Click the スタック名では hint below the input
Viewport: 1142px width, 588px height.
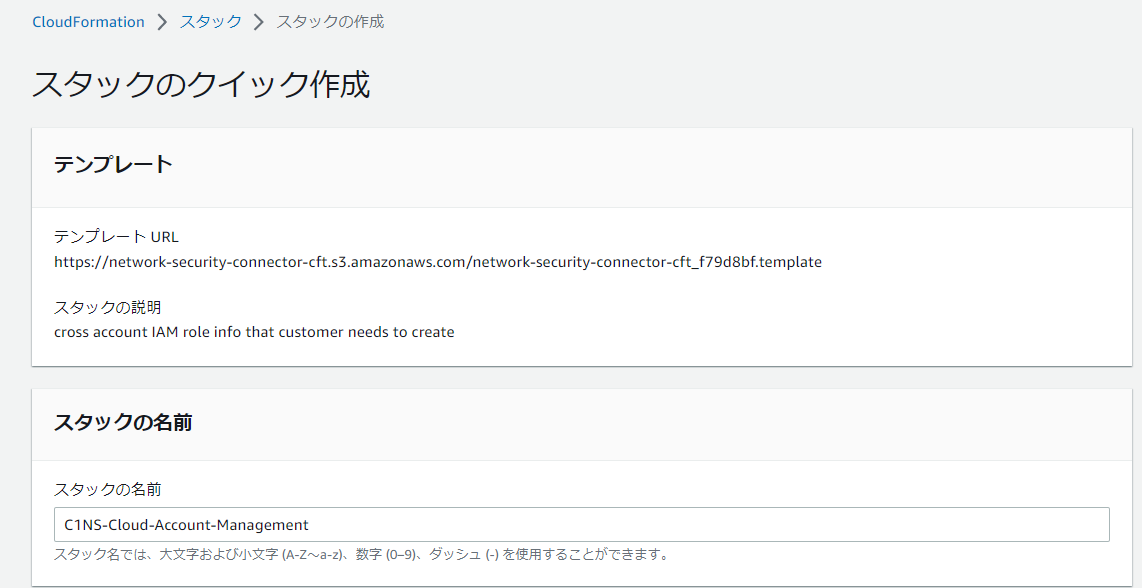[100, 554]
